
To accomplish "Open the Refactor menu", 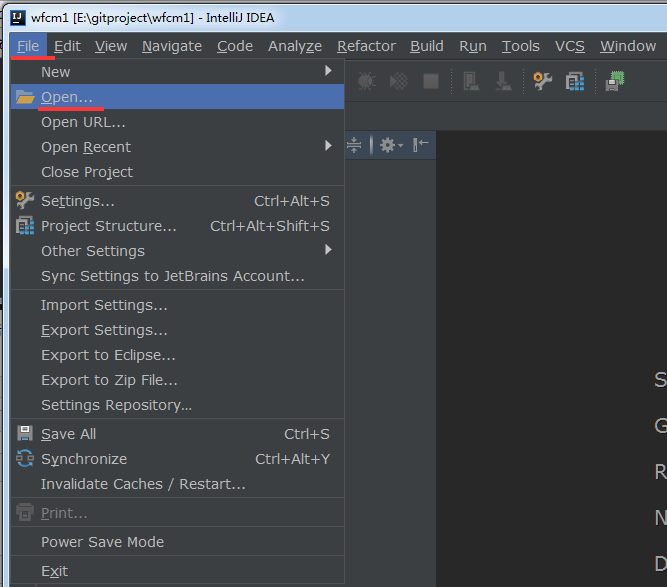I will [x=366, y=46].
